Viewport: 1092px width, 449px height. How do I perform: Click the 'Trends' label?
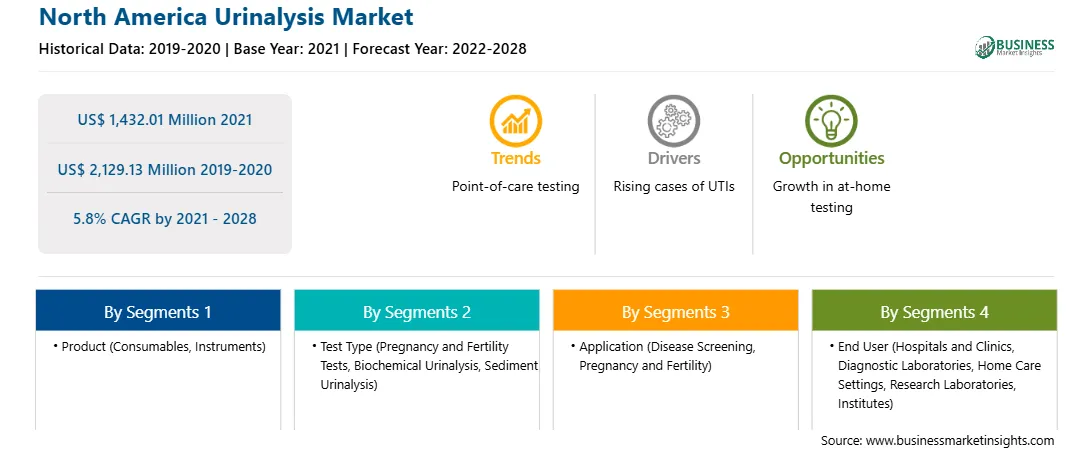[515, 158]
